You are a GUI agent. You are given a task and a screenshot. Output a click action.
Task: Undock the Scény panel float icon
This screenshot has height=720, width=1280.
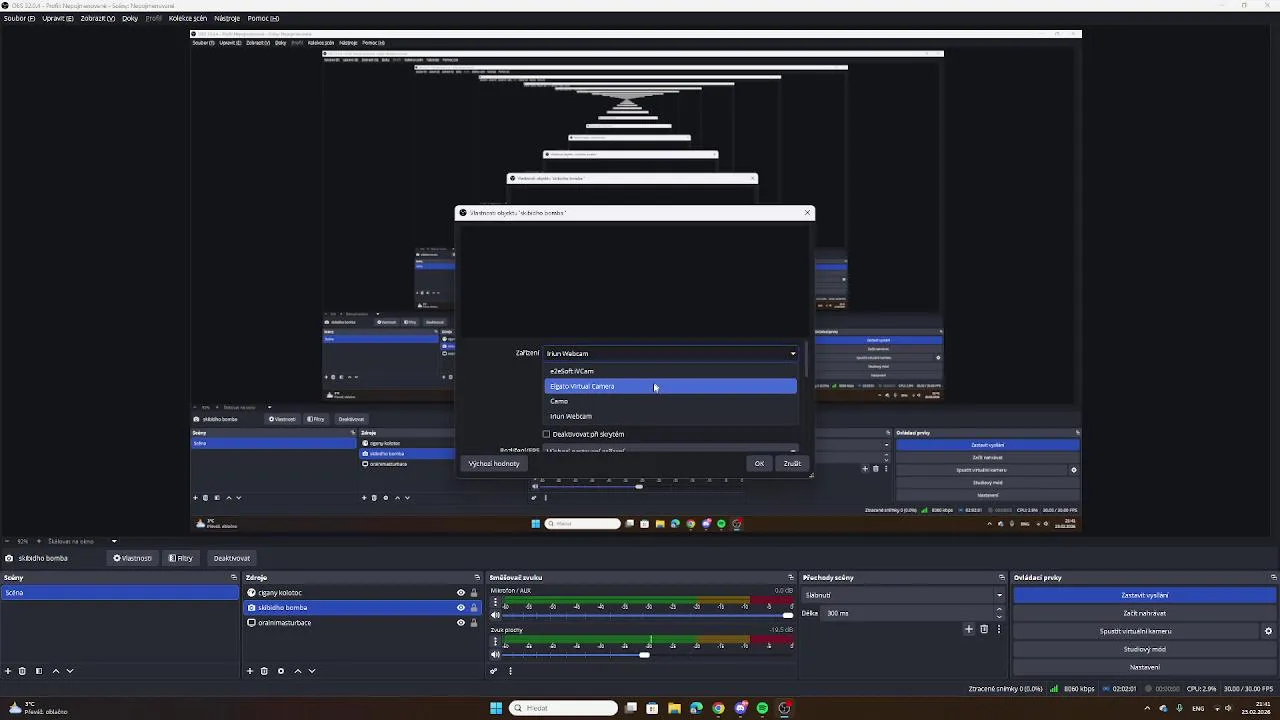(x=234, y=577)
